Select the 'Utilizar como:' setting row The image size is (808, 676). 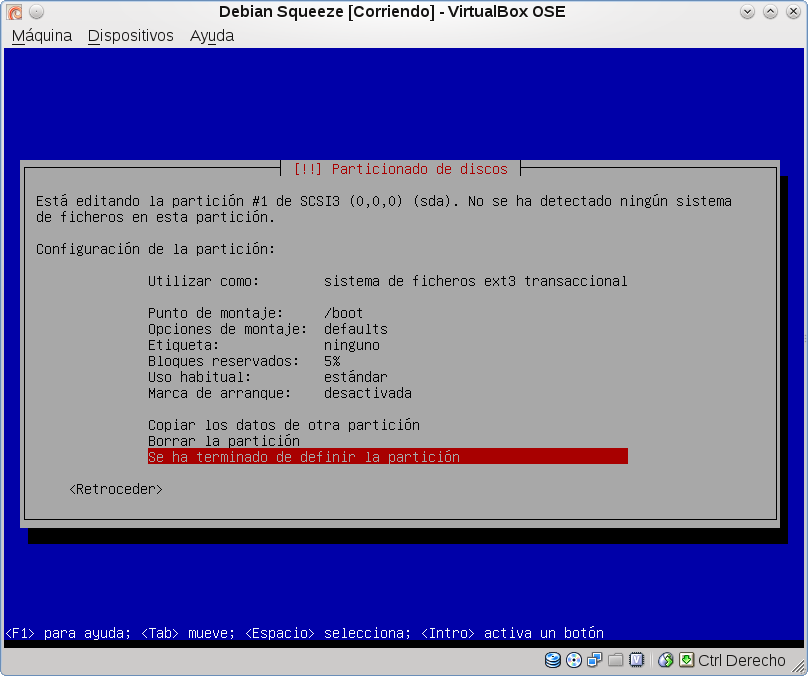[x=388, y=281]
